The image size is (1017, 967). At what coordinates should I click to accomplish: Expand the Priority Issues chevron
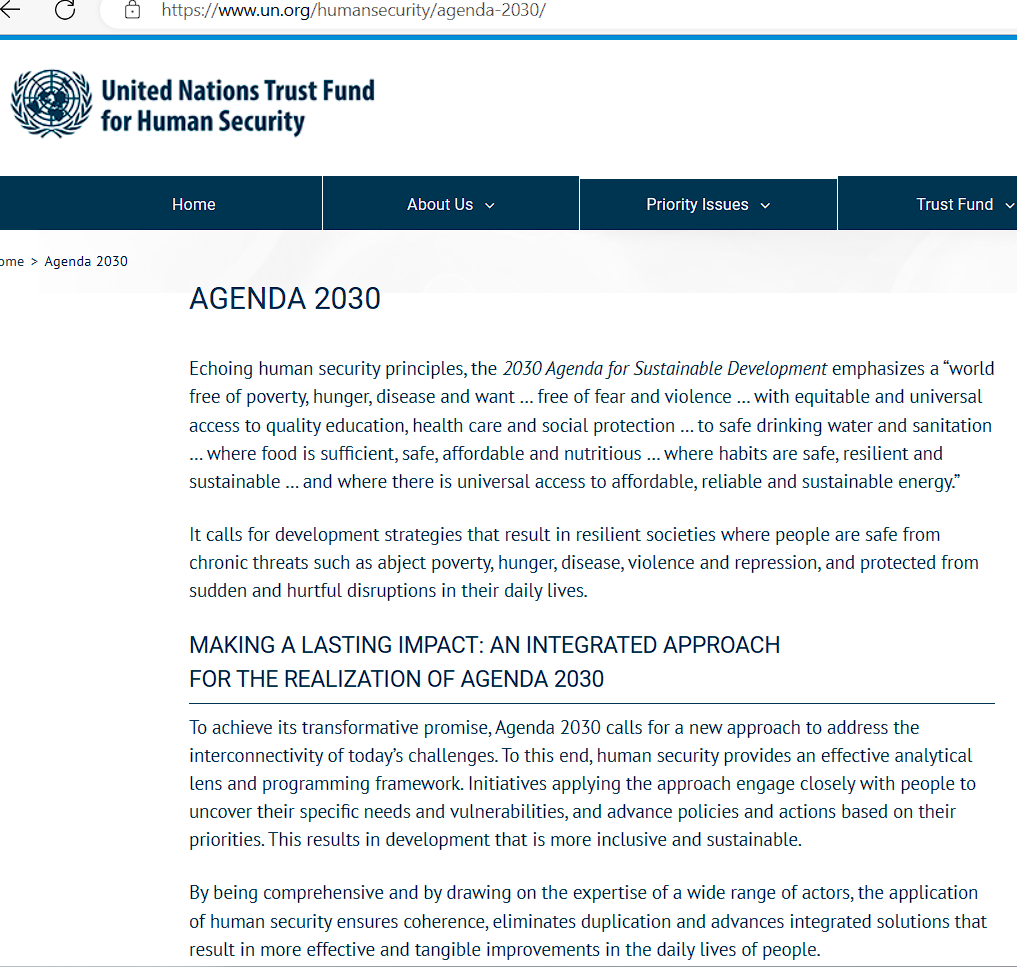(x=765, y=206)
